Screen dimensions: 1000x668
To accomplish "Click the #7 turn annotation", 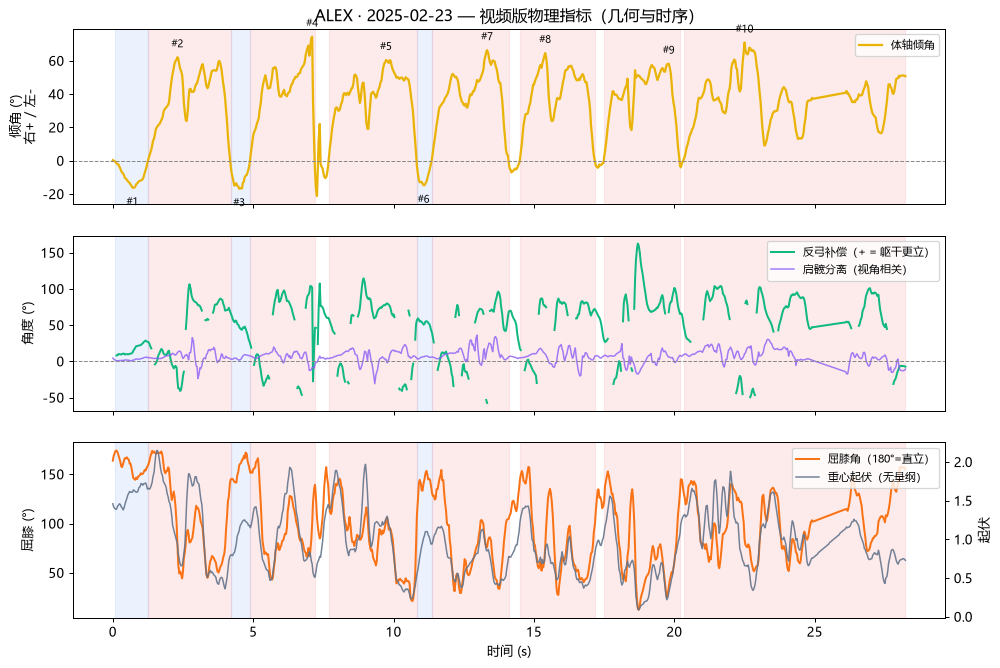I will 487,36.
